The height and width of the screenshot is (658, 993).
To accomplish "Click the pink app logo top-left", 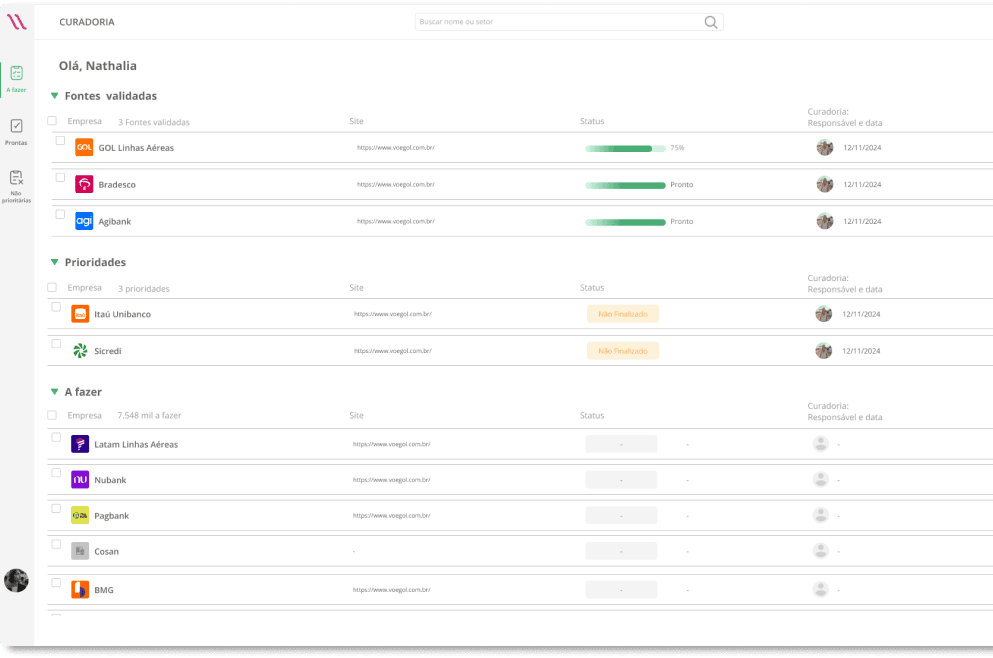I will [x=15, y=21].
